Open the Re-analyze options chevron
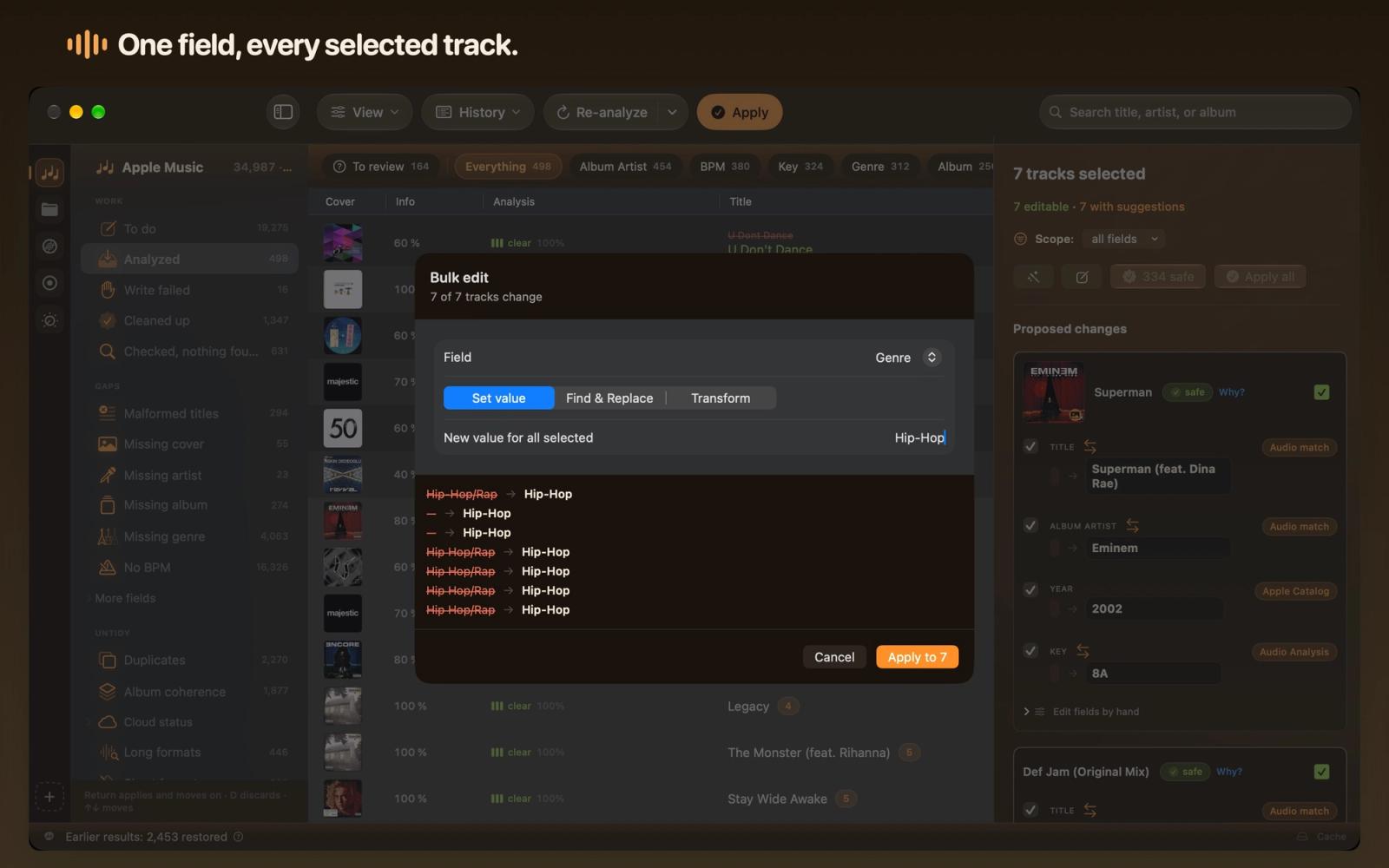Screen dimensions: 1389x868 [672, 112]
